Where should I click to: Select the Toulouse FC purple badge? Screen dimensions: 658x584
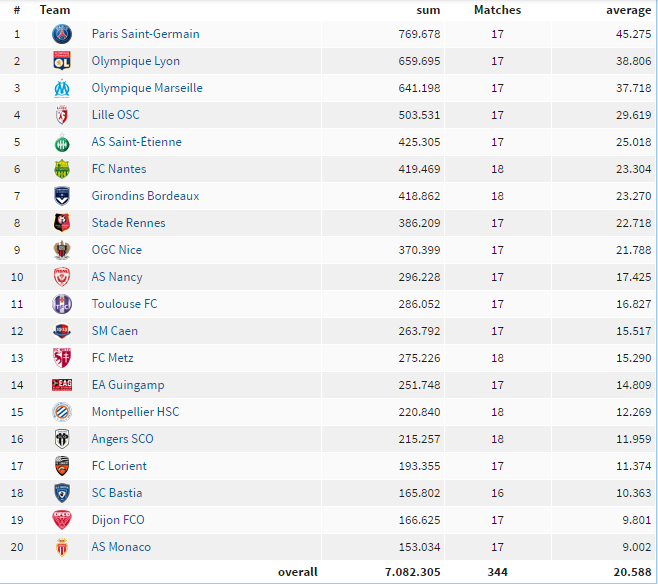[x=62, y=304]
